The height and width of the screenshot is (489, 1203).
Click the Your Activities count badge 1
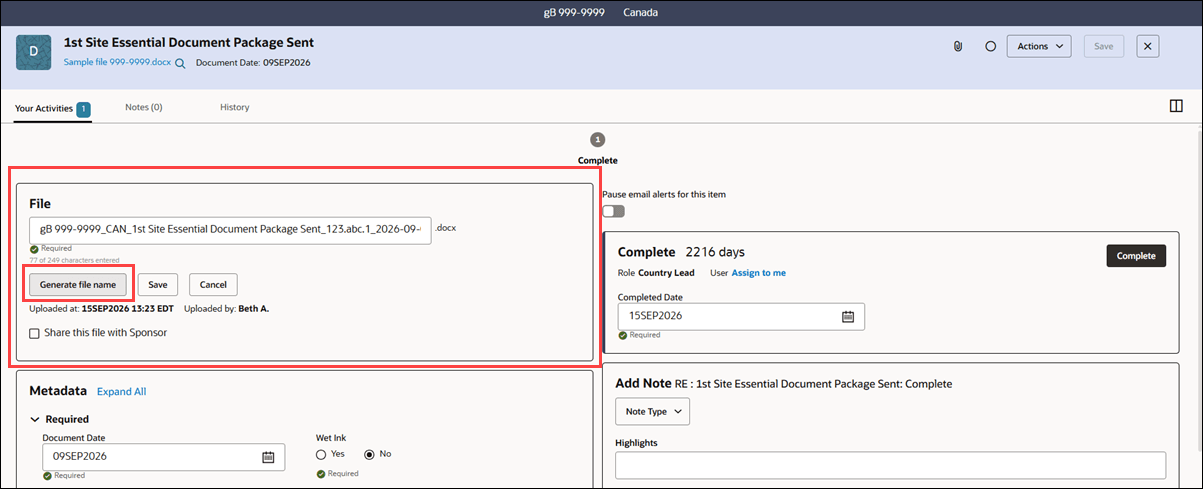click(84, 108)
